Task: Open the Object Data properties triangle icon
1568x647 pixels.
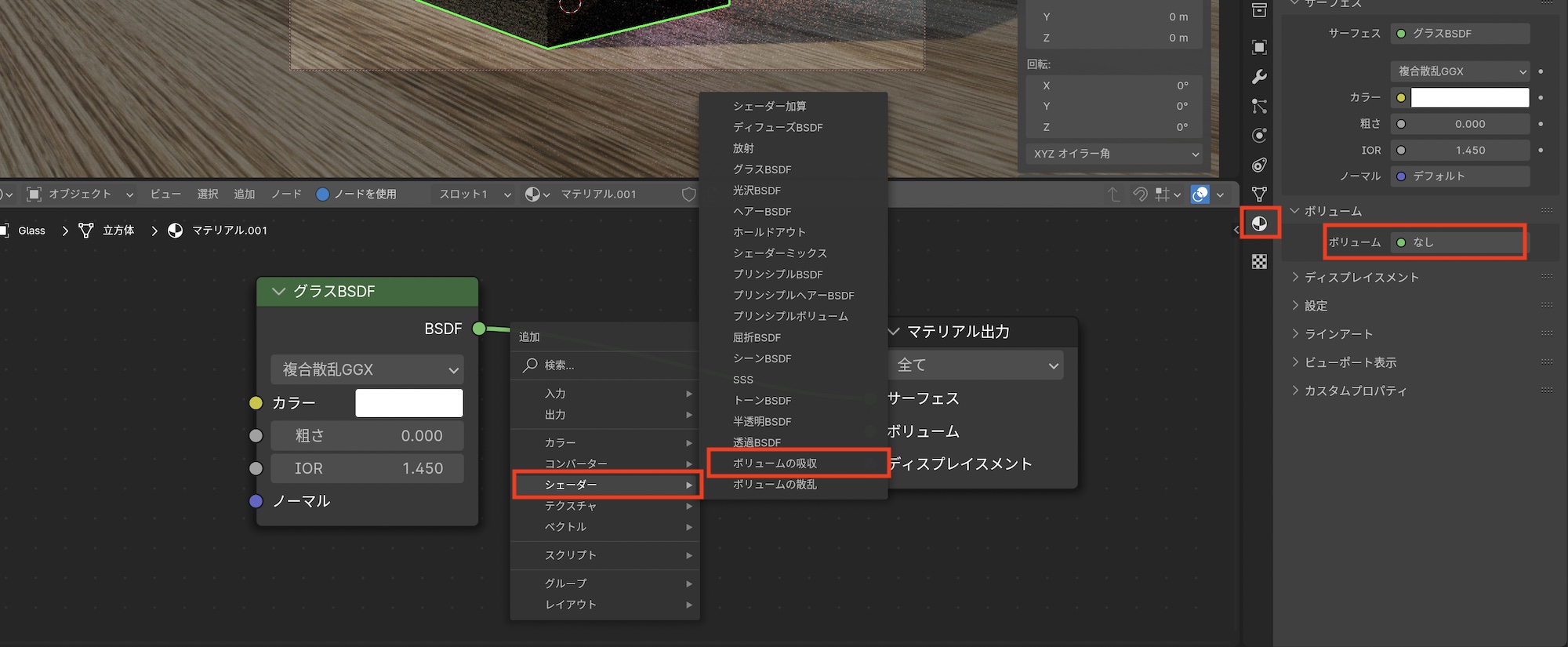Action: point(1259,194)
